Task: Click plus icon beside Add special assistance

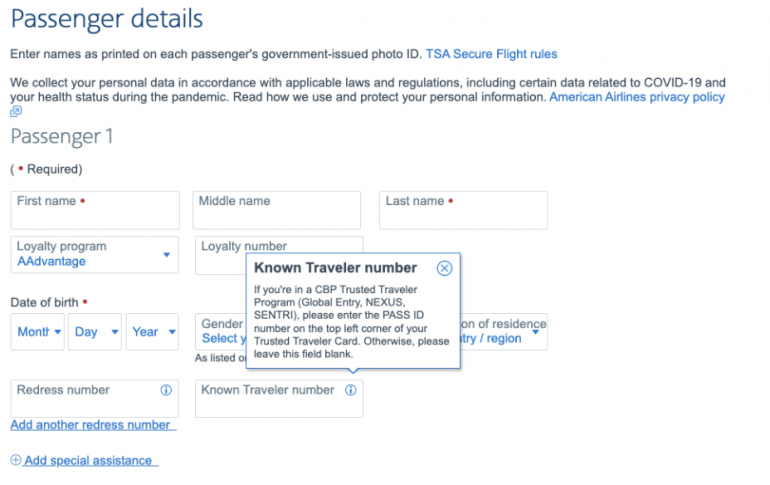Action: pyautogui.click(x=16, y=460)
